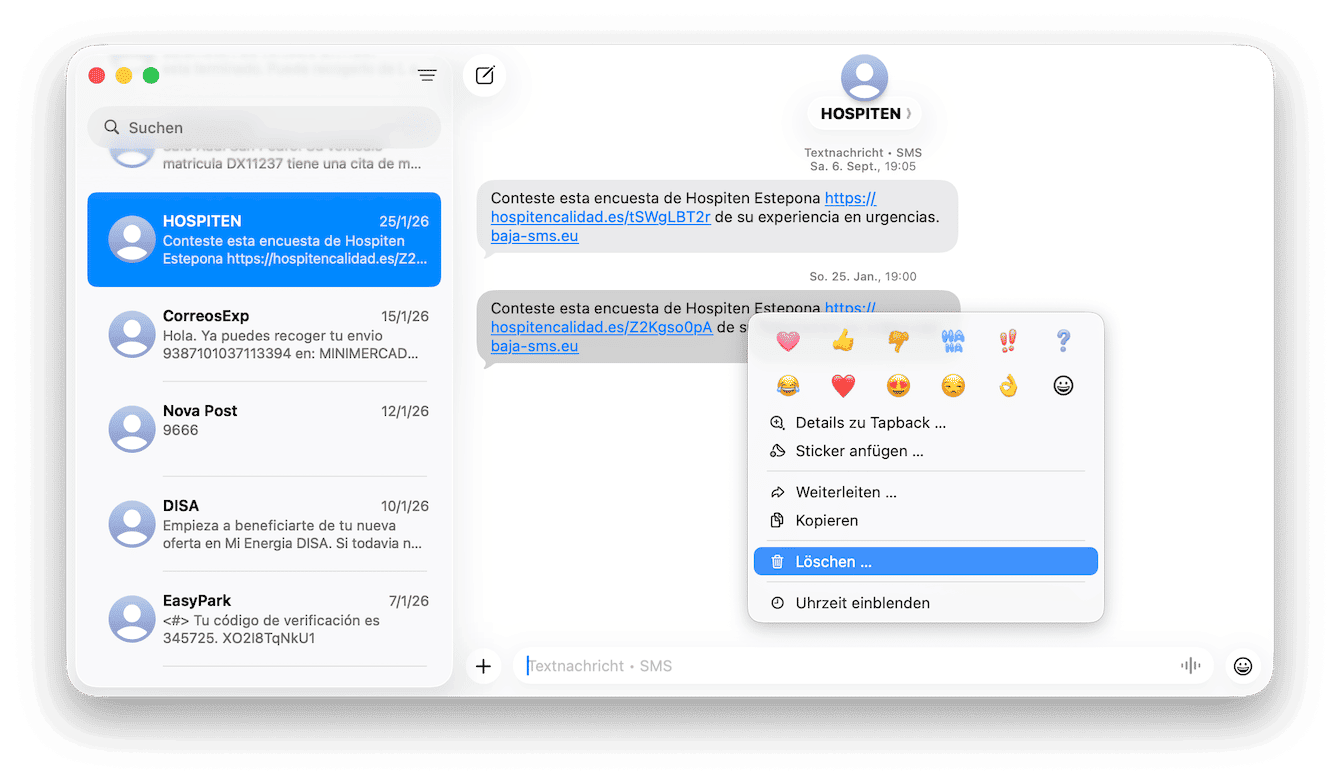The height and width of the screenshot is (784, 1340).
Task: Expand HOSPITEN contact details chevron
Action: (x=908, y=114)
